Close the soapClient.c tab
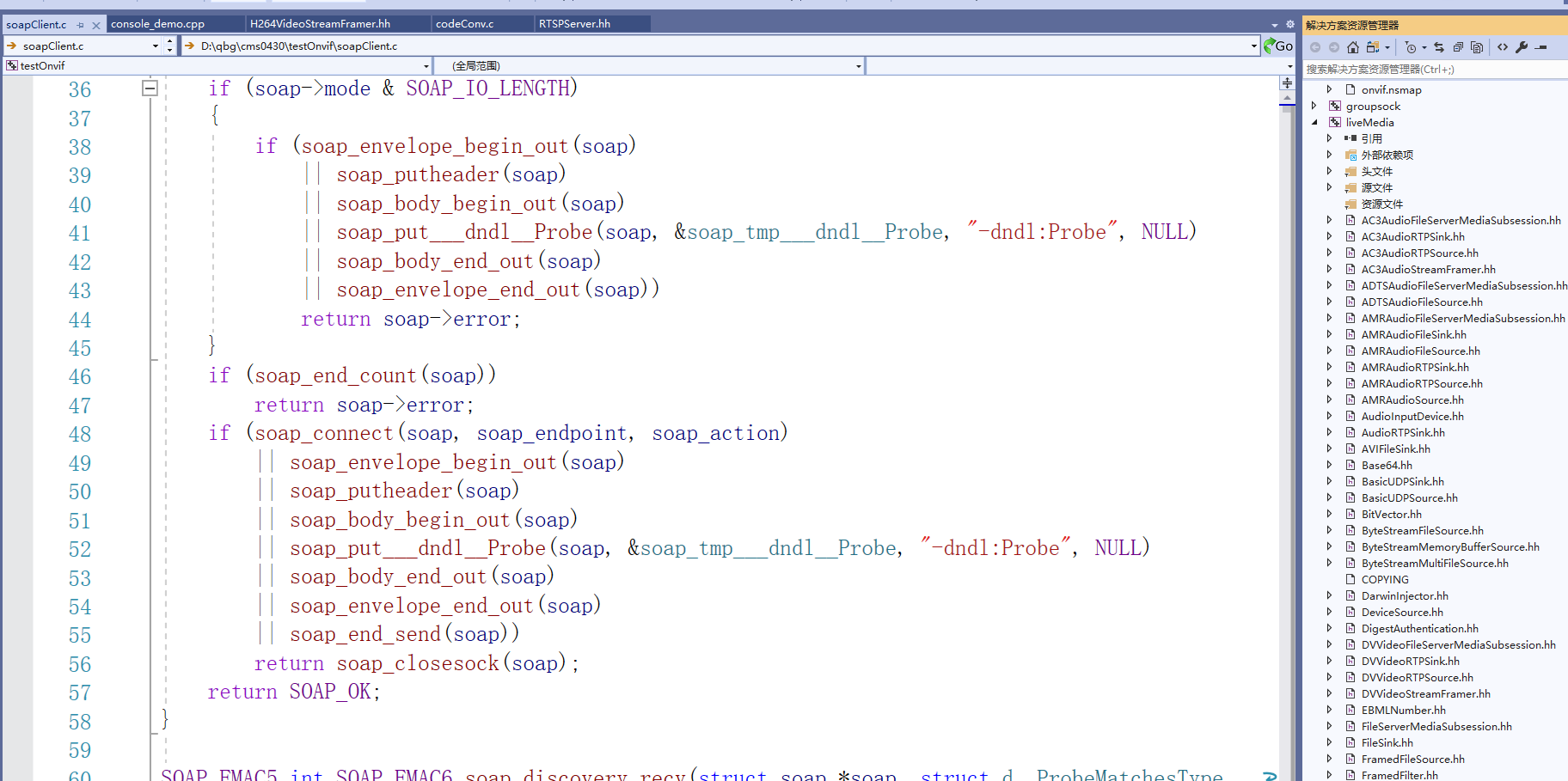The image size is (1568, 781). coord(96,25)
